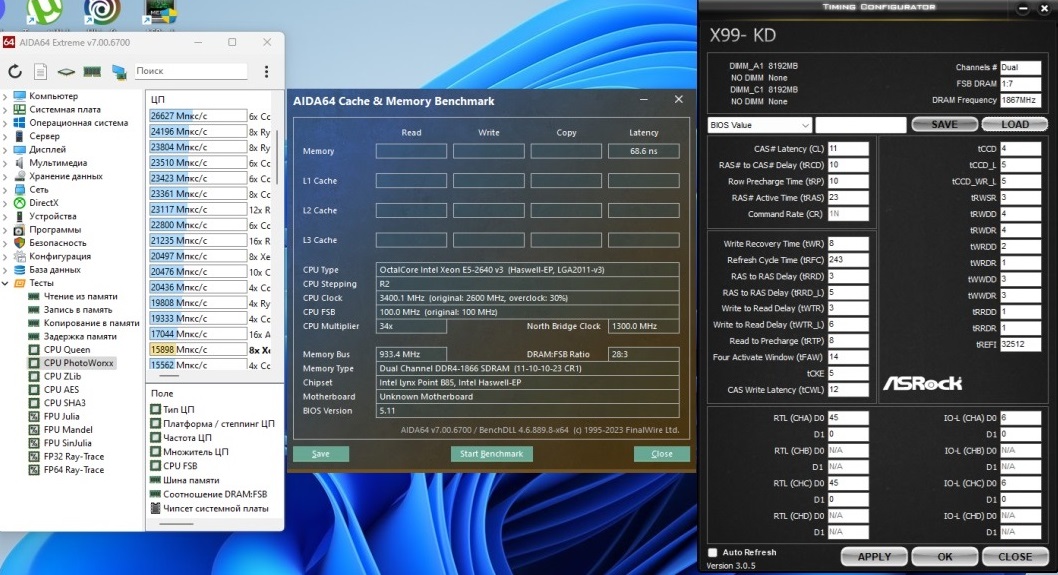Click Start Benchmark button

coord(491,454)
